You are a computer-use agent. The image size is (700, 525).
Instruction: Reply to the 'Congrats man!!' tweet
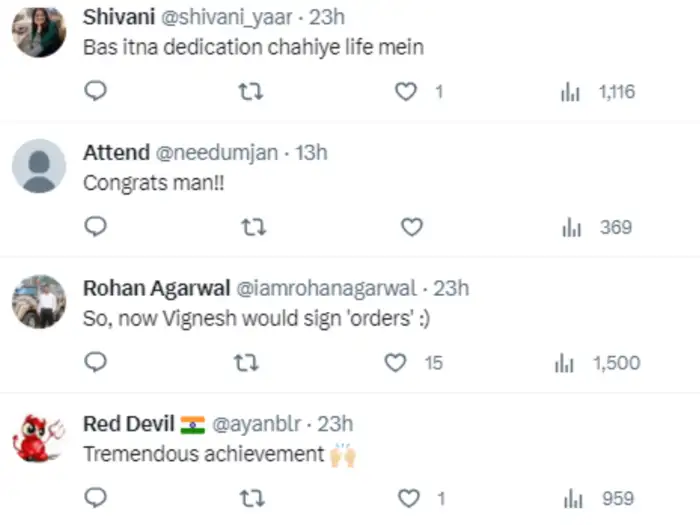[x=95, y=228]
